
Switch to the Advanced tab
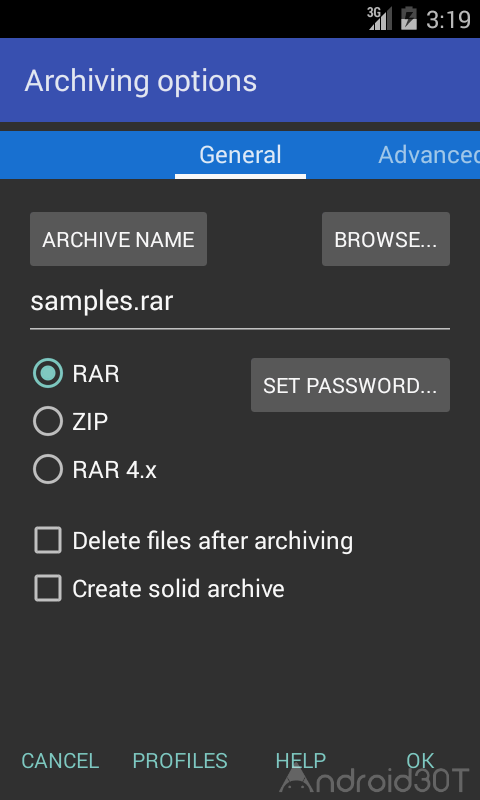[x=429, y=155]
